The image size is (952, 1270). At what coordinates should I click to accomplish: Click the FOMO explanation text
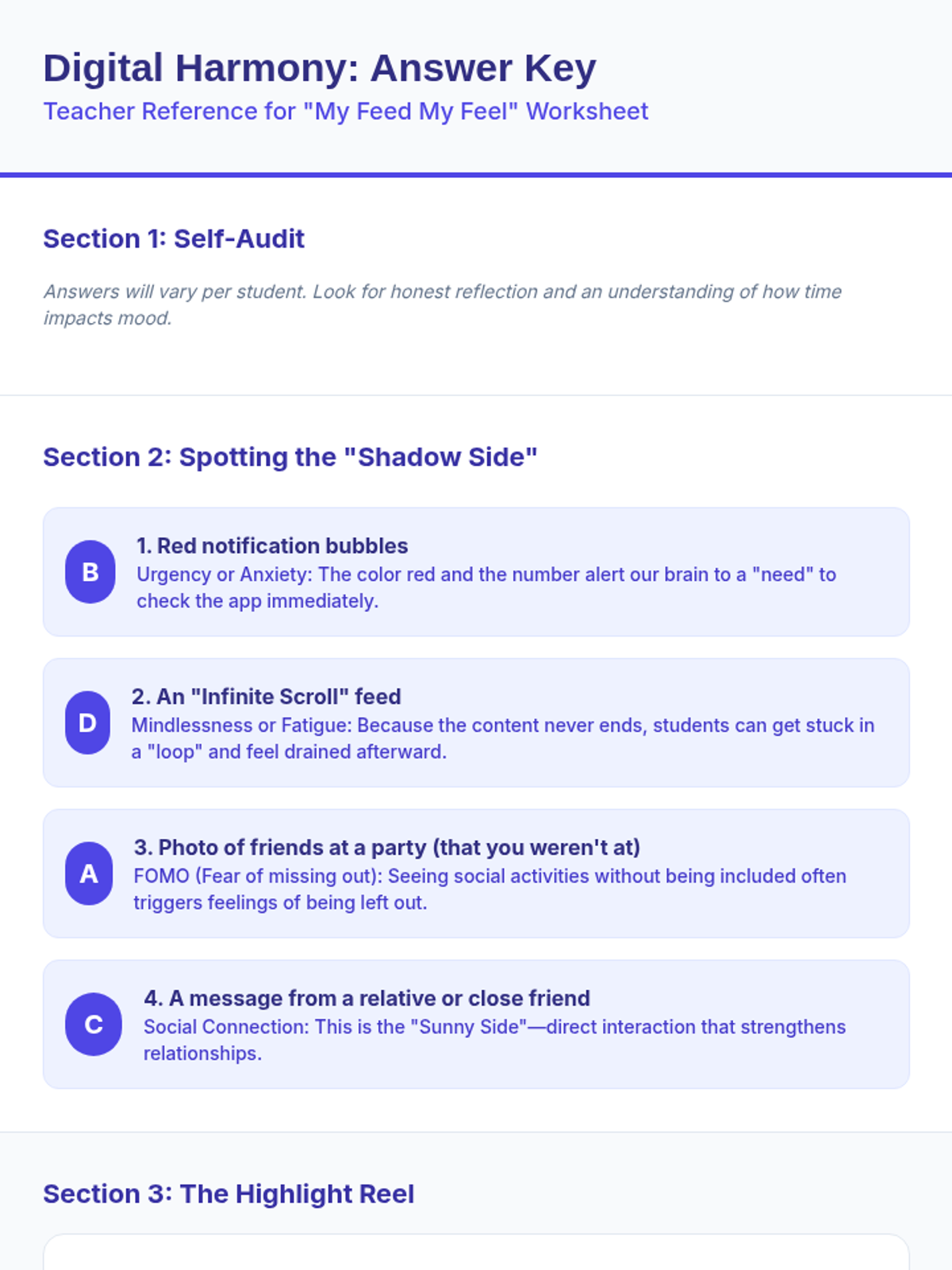tap(490, 889)
